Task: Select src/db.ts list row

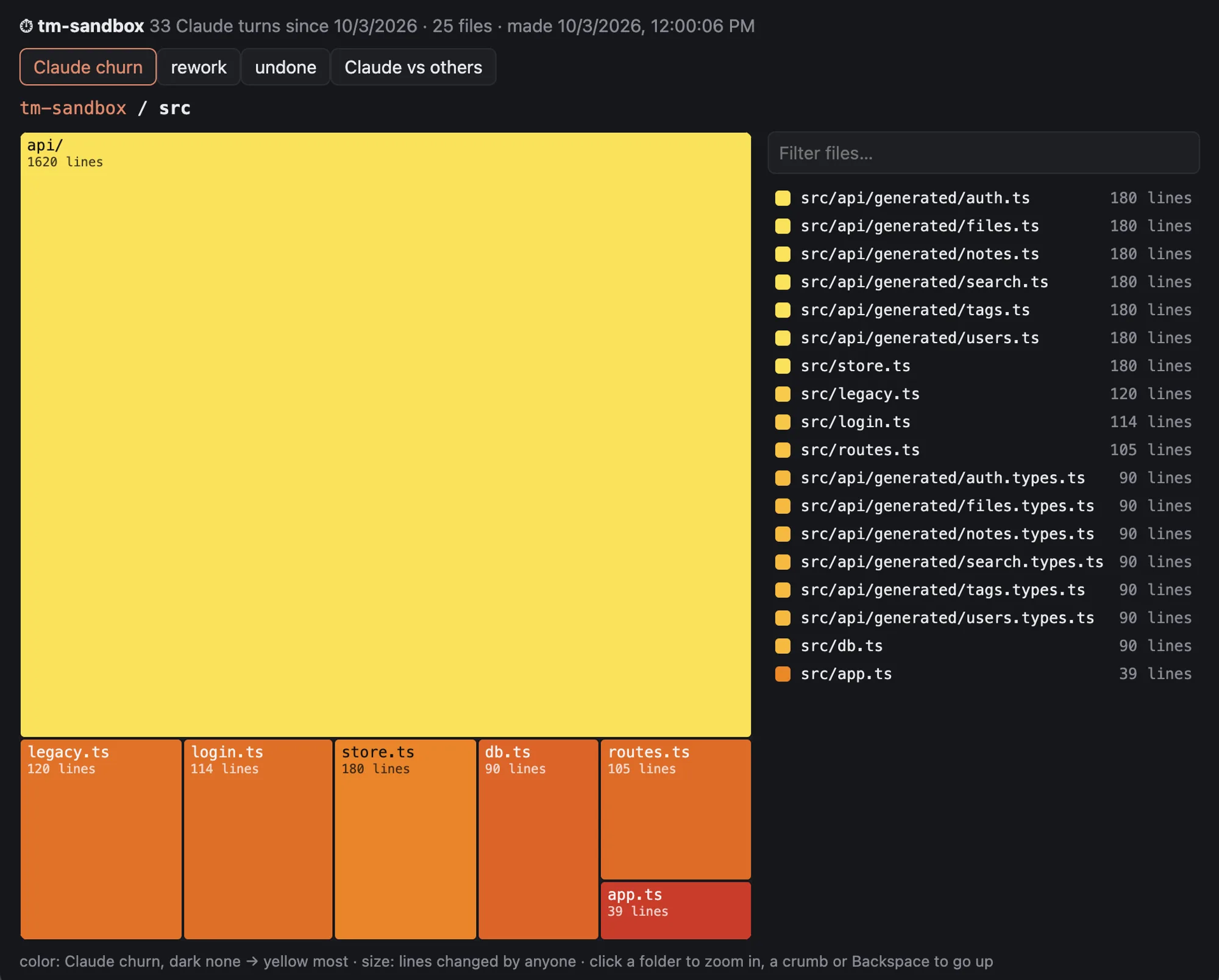Action: click(984, 647)
